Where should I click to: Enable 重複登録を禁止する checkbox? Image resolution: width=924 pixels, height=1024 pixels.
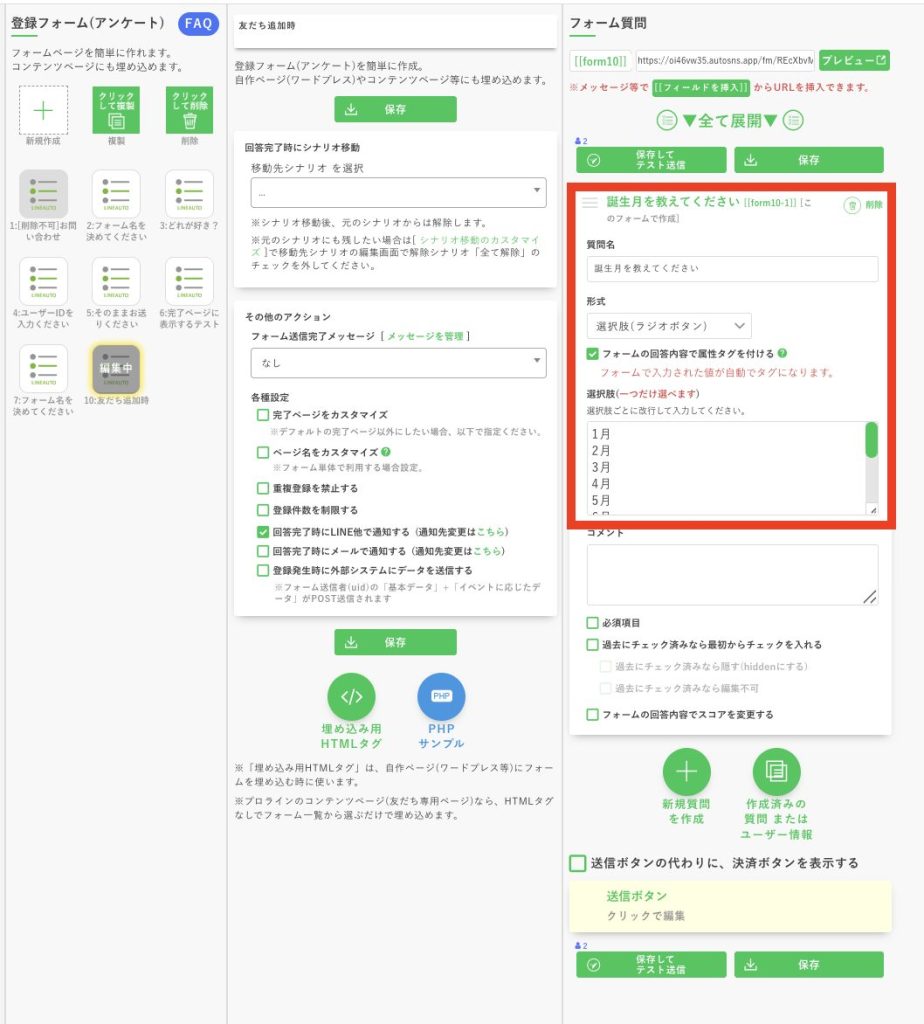[263, 488]
